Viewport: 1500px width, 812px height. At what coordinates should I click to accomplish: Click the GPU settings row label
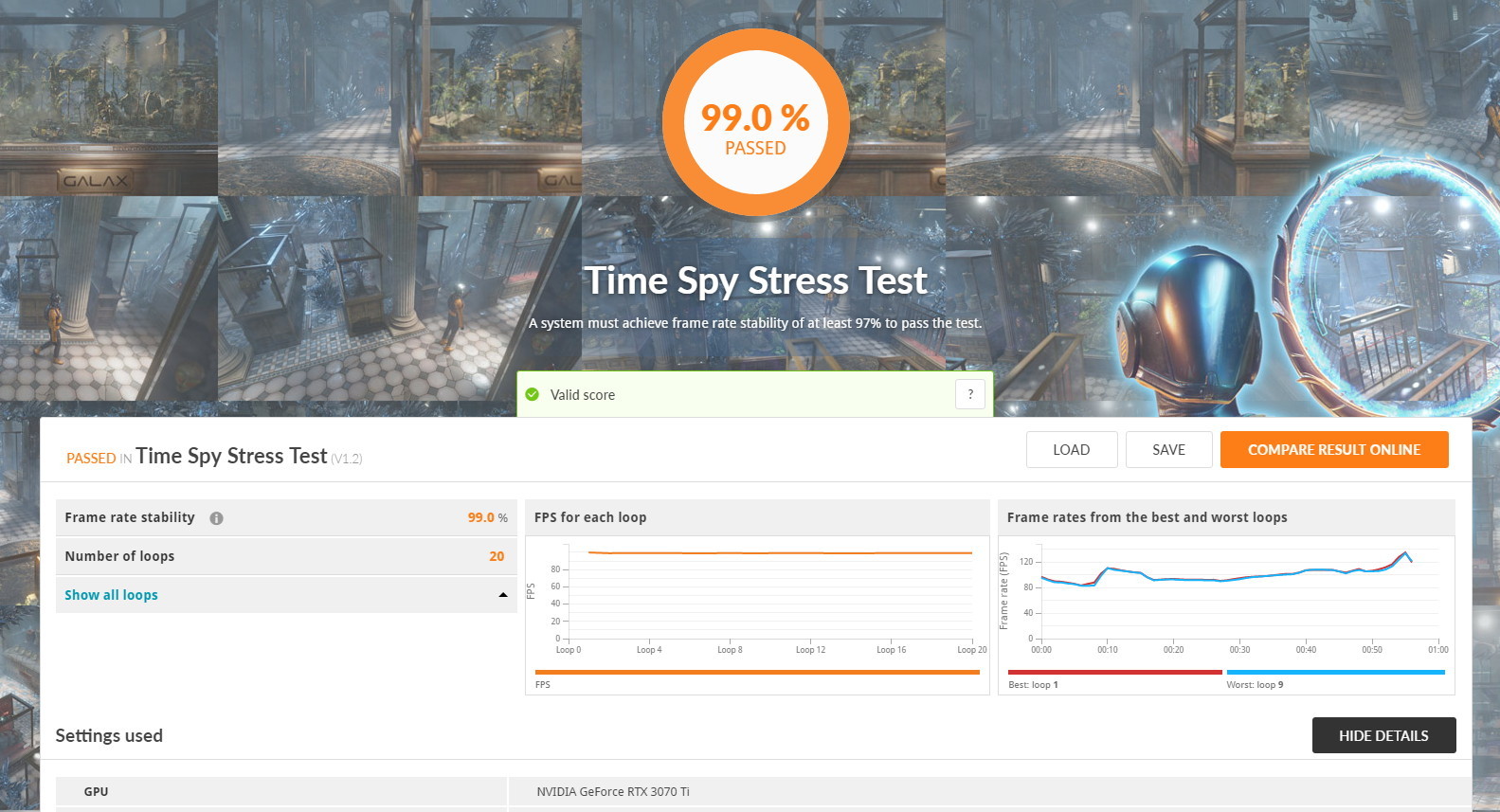point(96,791)
